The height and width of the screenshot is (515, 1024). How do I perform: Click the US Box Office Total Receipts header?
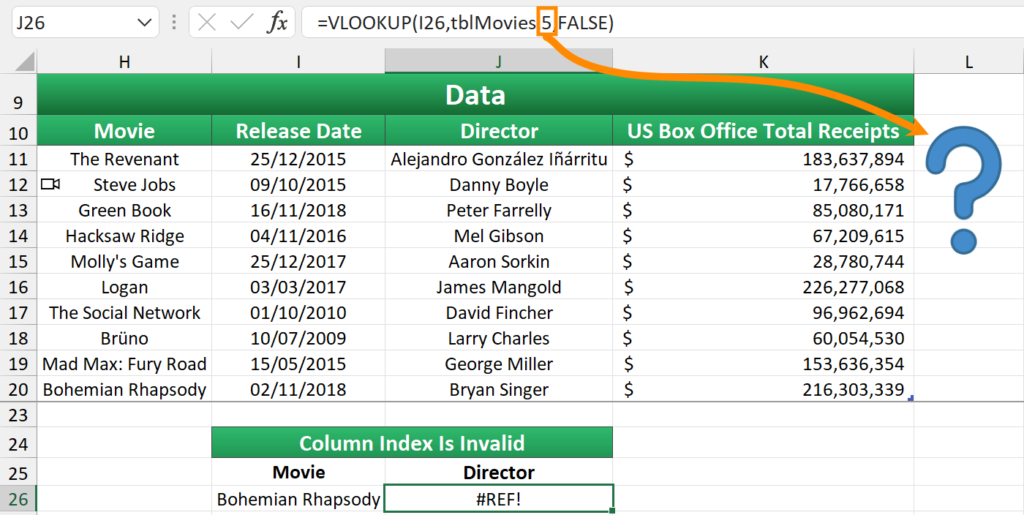tap(763, 131)
